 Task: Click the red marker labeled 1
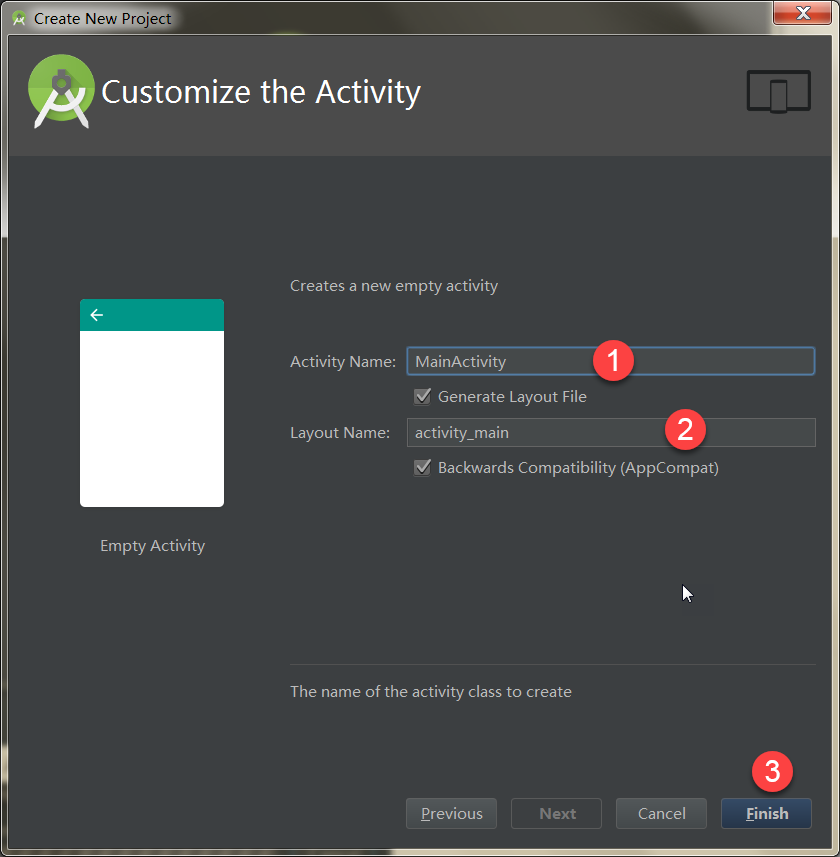coord(614,361)
